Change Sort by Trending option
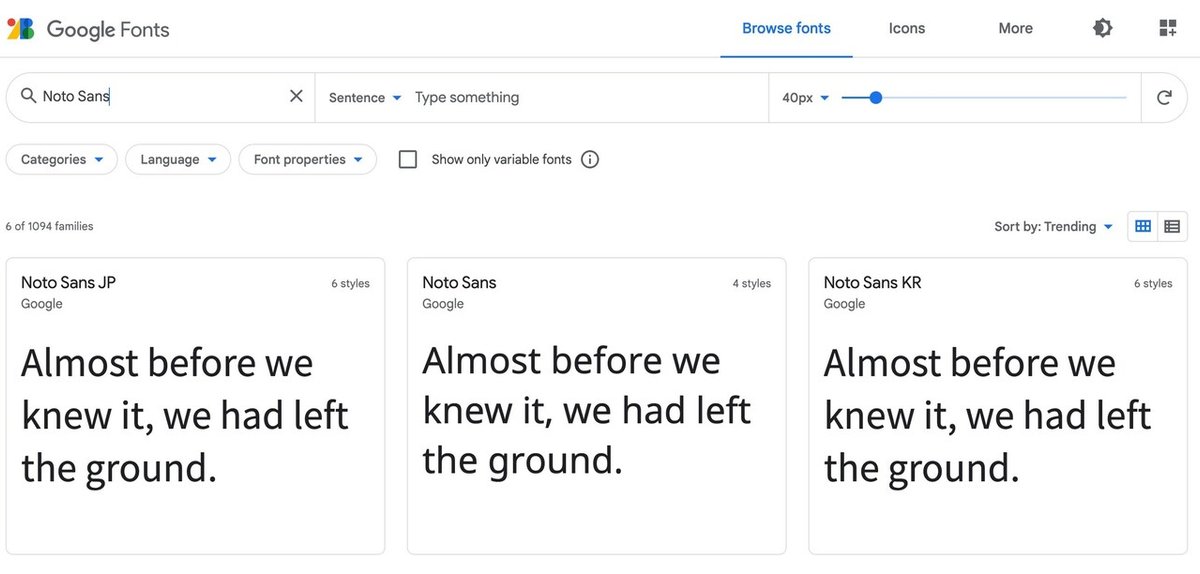Viewport: 1200px width, 574px height. click(1053, 227)
